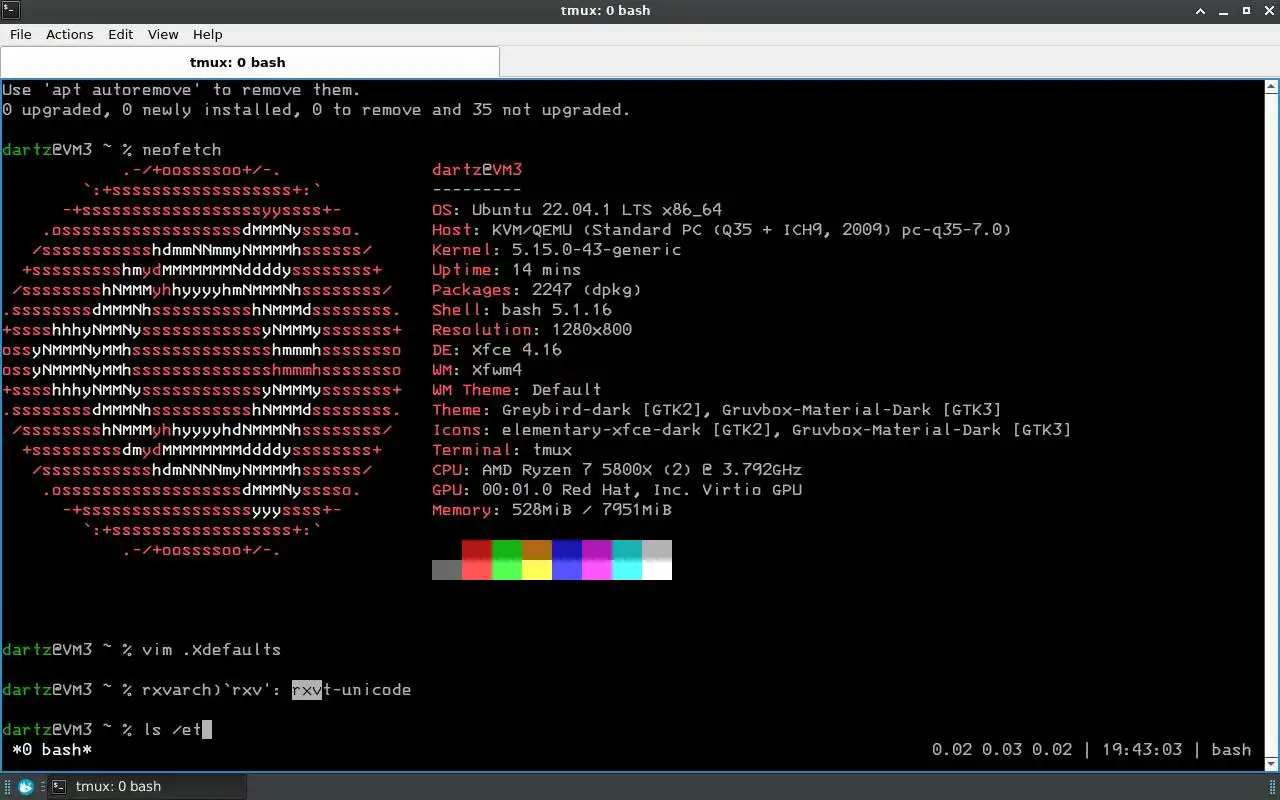This screenshot has height=800, width=1280.
Task: Click the 'tmux: 0 bash' taskbar button
Action: [146, 786]
